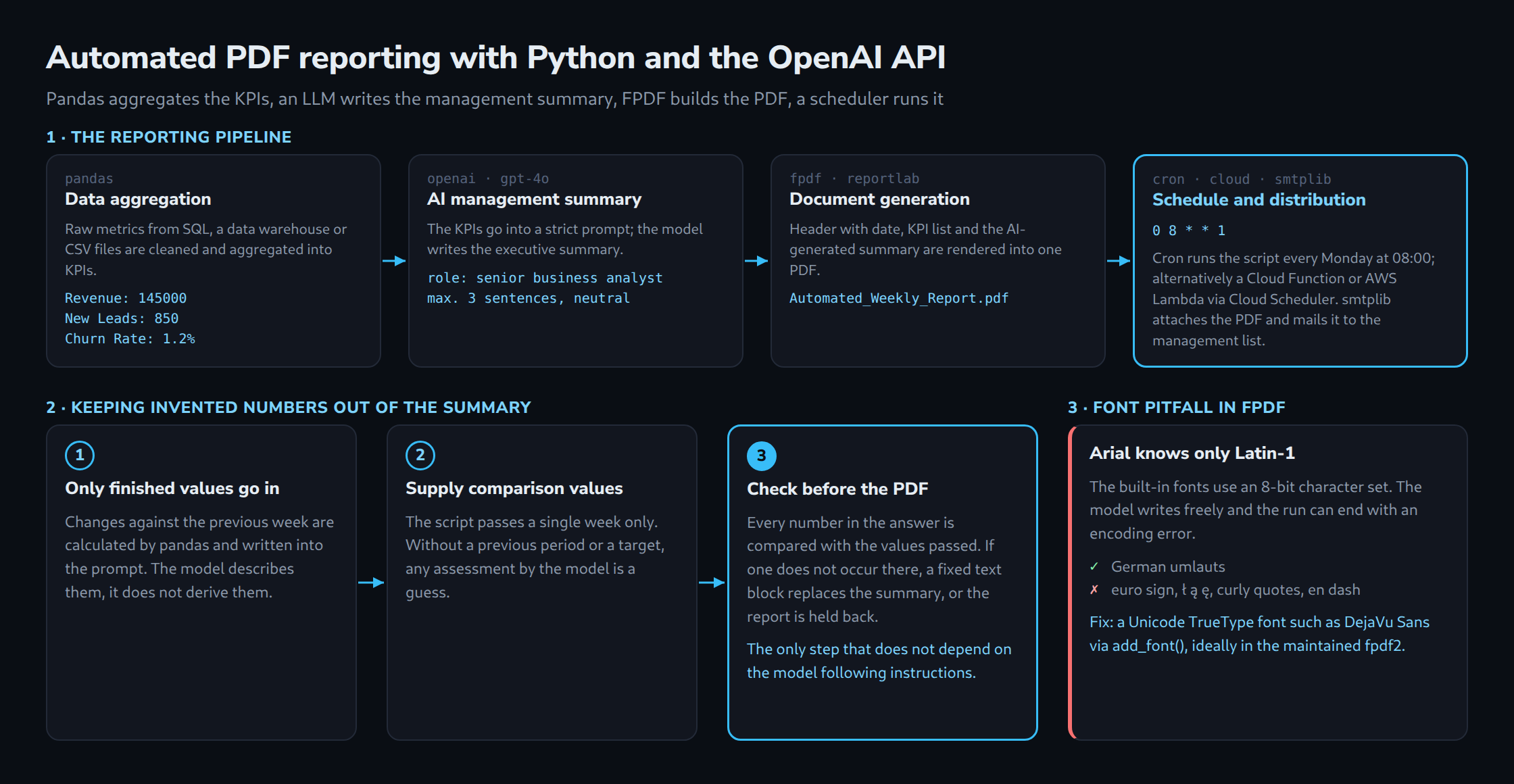Viewport: 1514px width, 784px height.
Task: Click the 'openai · gpt-4o' label
Action: [x=488, y=178]
